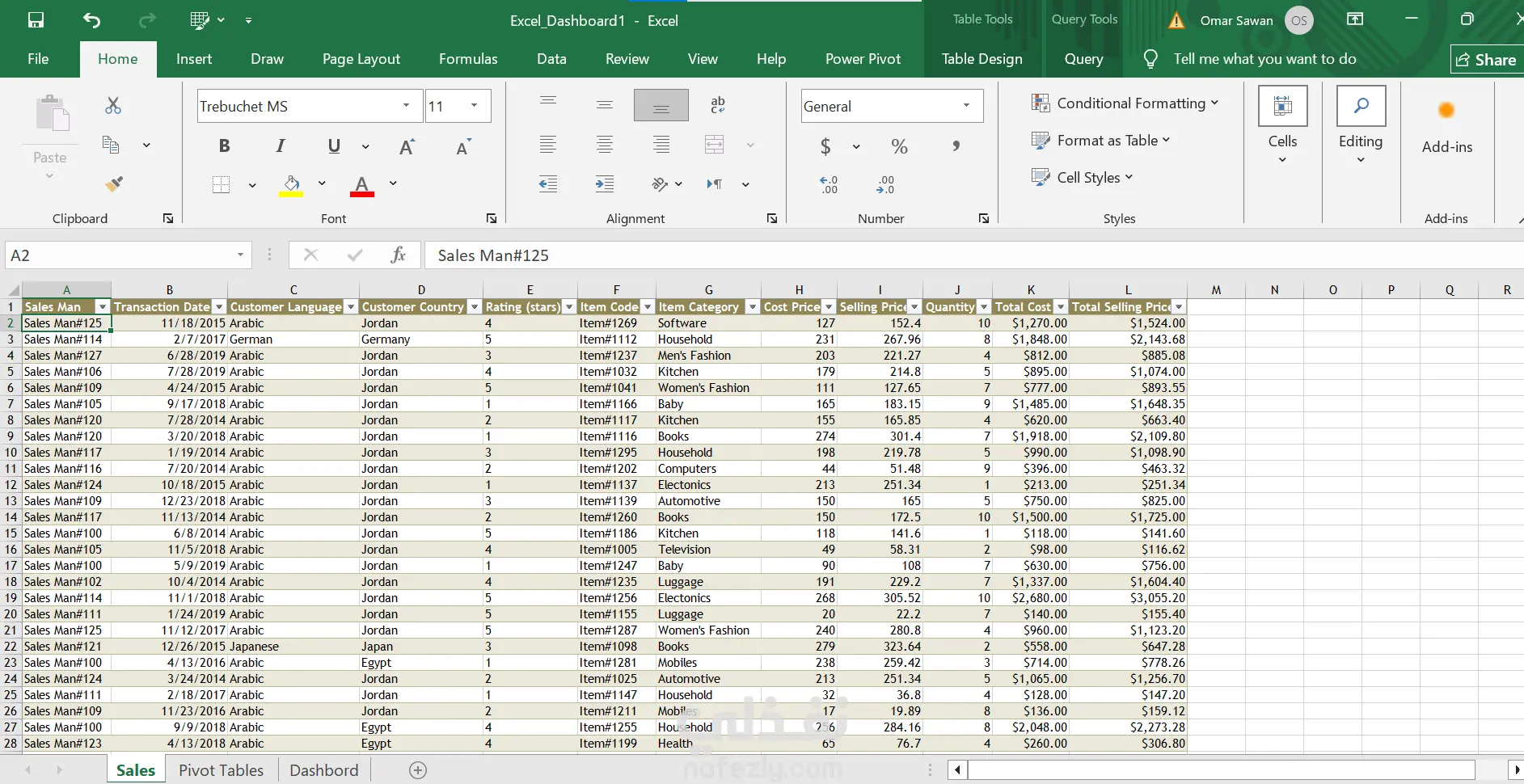The height and width of the screenshot is (784, 1524).
Task: Click the Percent Style icon
Action: 899,146
